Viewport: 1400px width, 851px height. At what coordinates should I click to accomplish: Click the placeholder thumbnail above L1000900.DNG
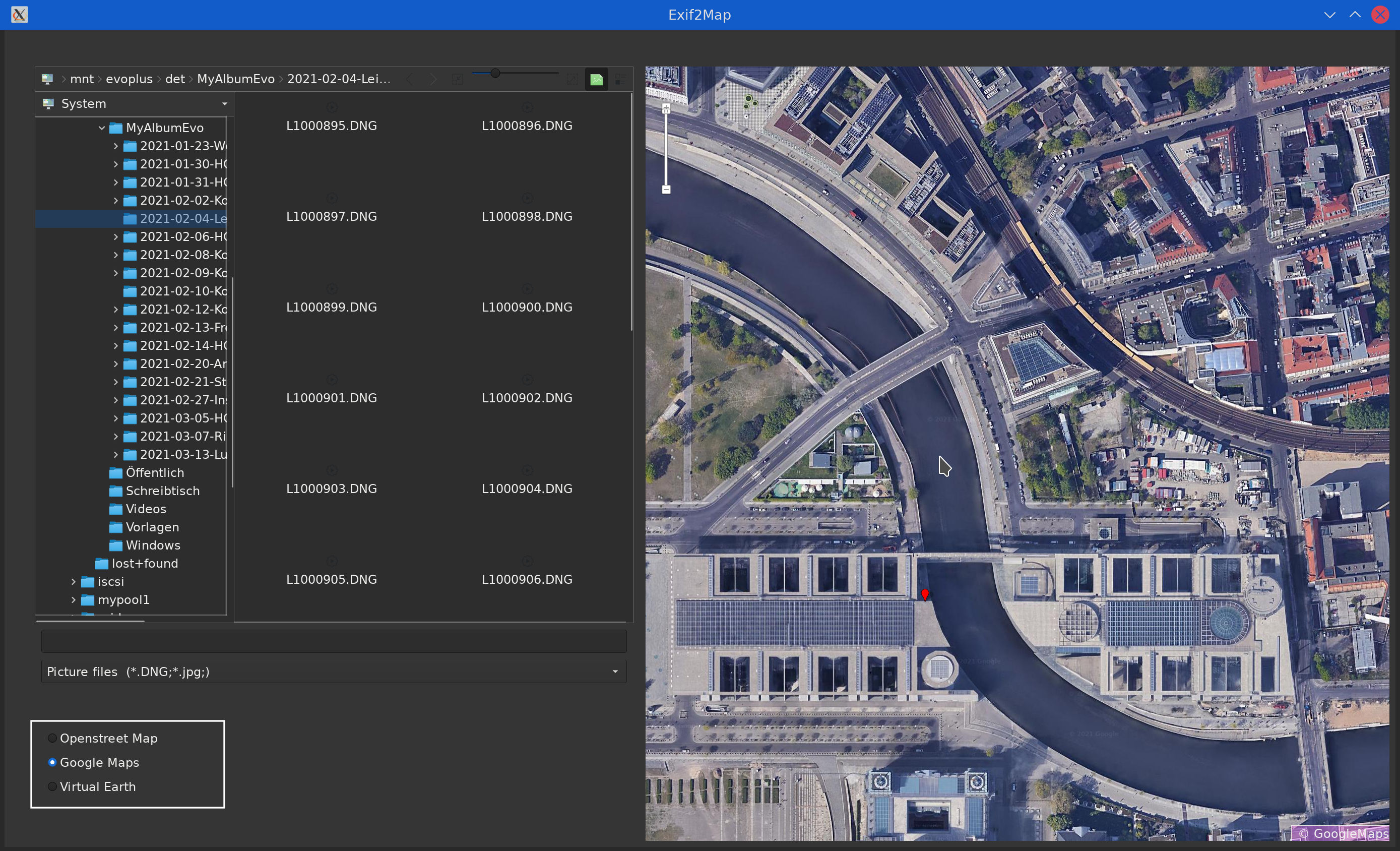[527, 288]
